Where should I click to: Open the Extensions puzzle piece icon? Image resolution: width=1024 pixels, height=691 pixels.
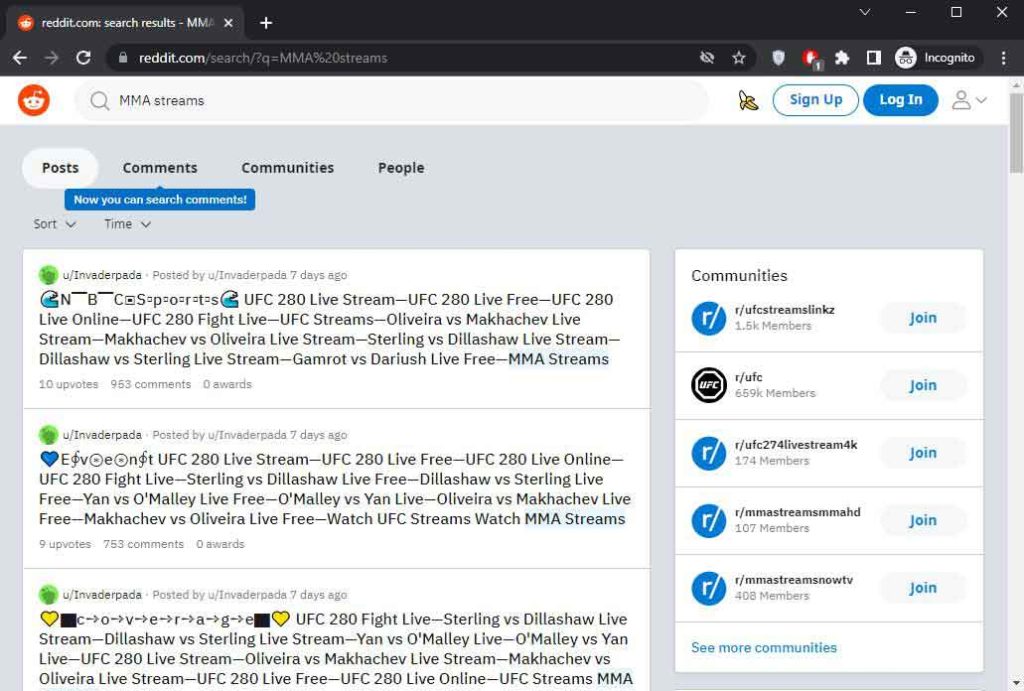[842, 58]
